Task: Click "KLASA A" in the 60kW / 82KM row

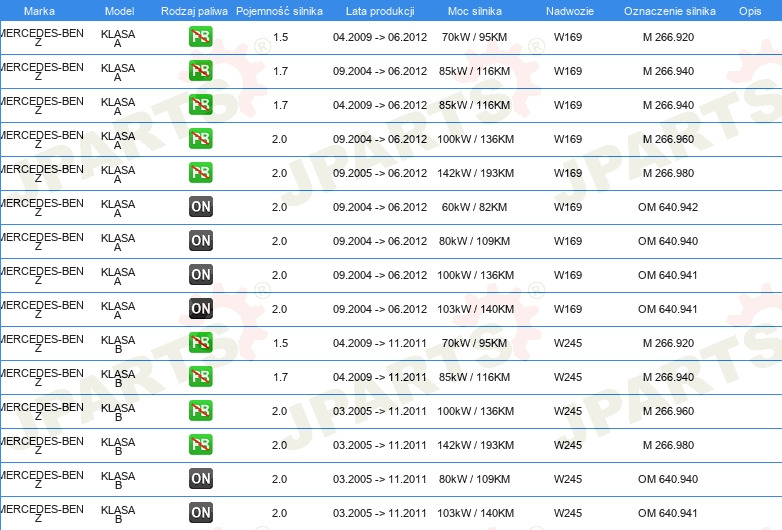Action: point(118,208)
